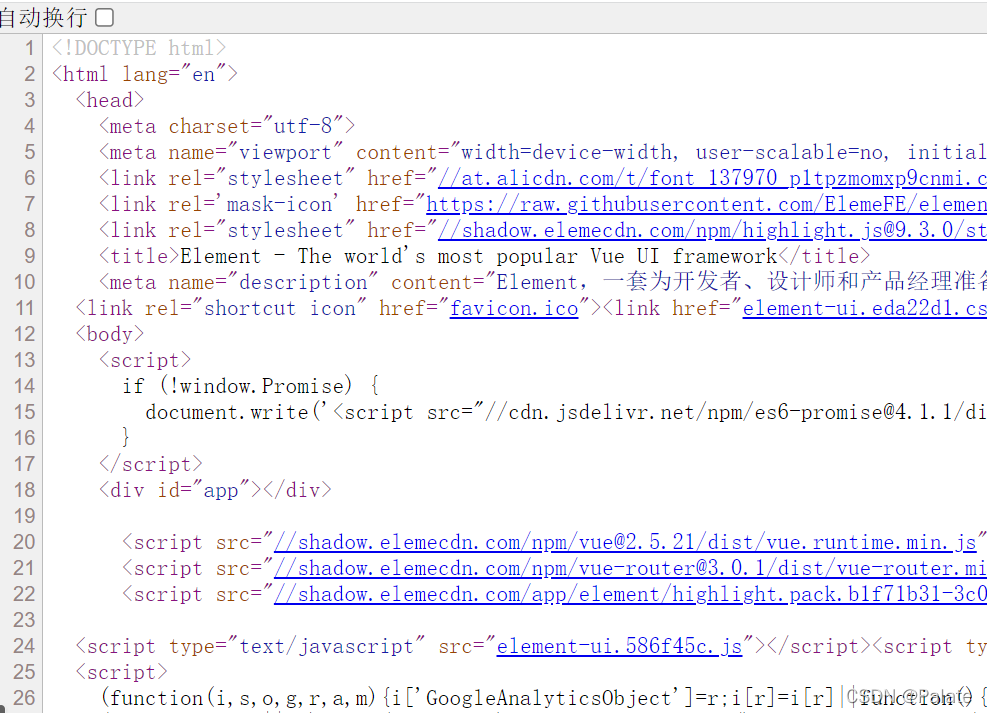Click the div id="app" line
This screenshot has width=987, height=713.
point(215,490)
